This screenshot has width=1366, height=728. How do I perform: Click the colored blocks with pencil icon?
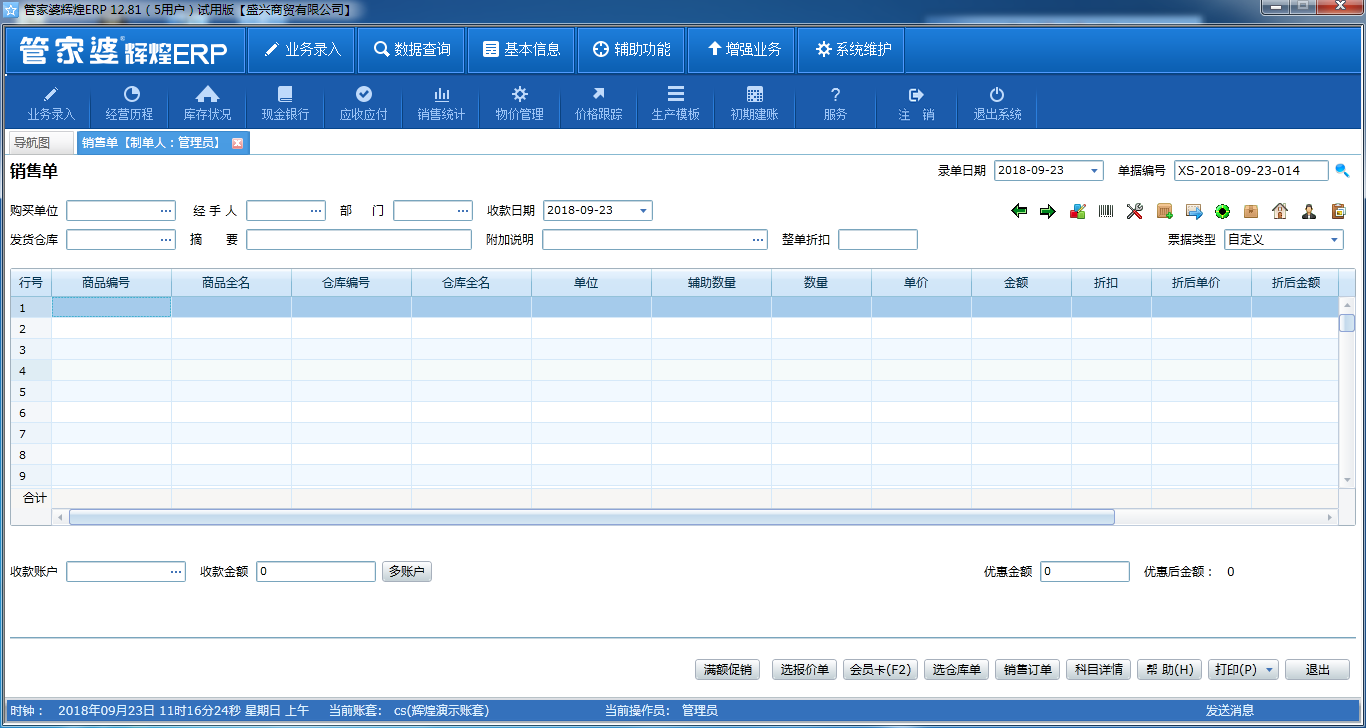(x=1077, y=211)
